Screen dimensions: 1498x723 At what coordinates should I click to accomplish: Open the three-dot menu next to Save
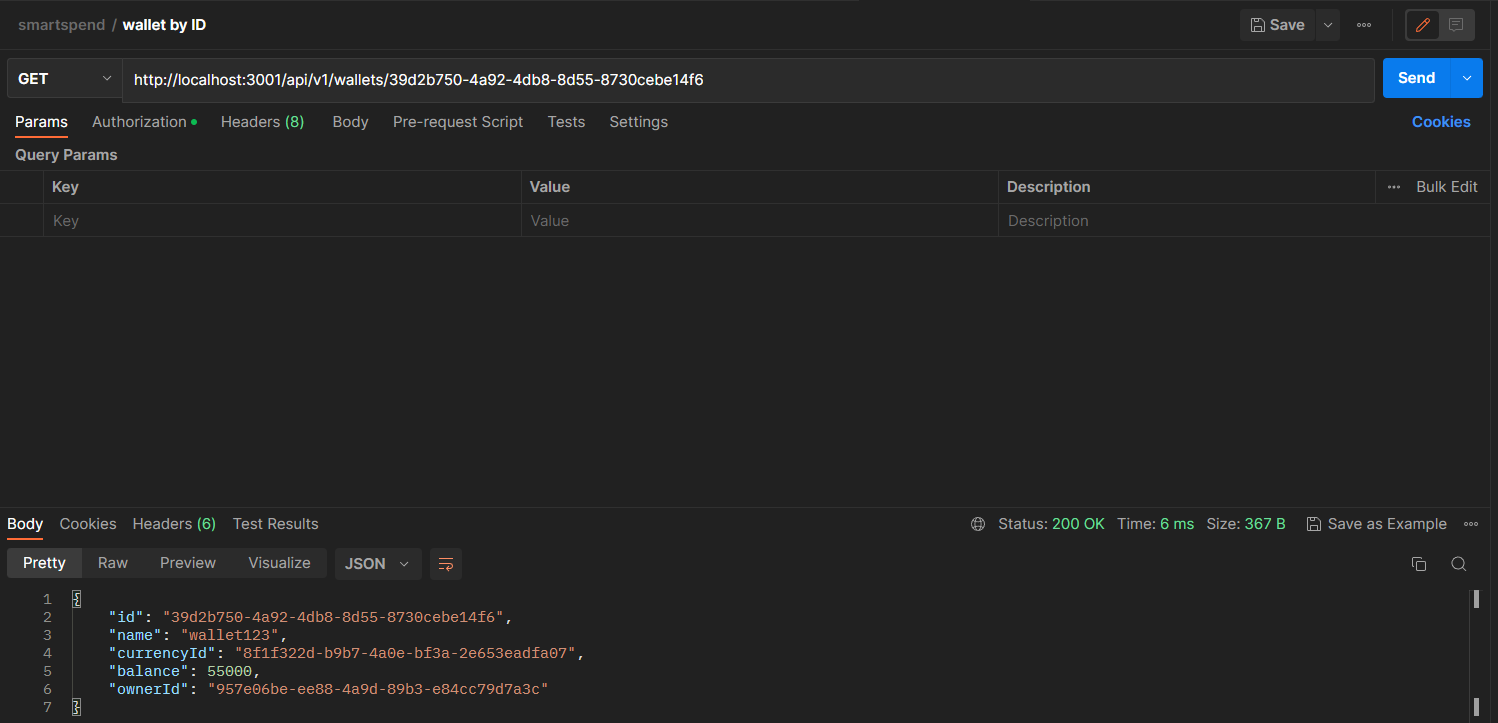pos(1363,24)
